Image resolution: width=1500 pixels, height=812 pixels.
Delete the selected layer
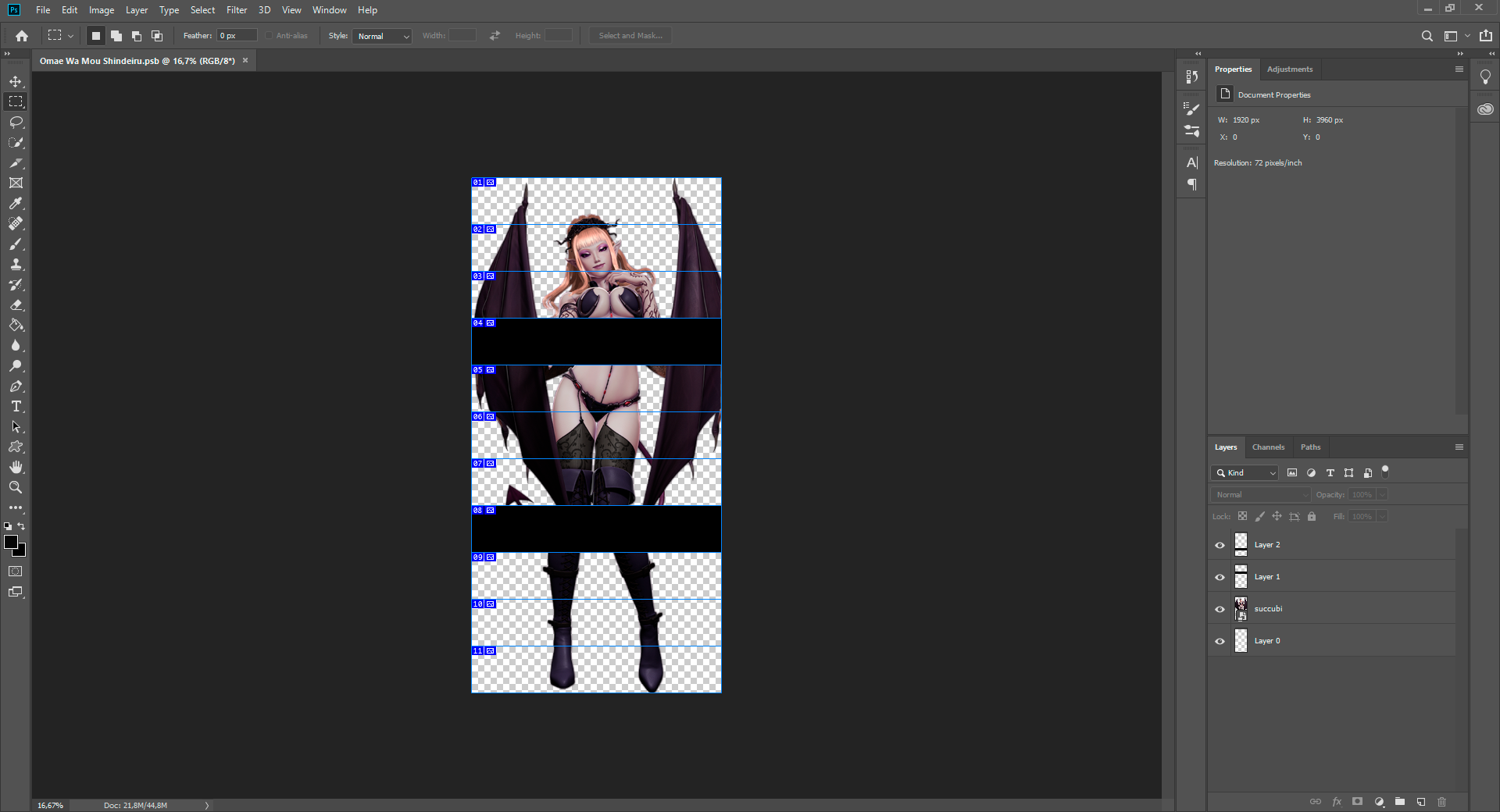pos(1442,802)
